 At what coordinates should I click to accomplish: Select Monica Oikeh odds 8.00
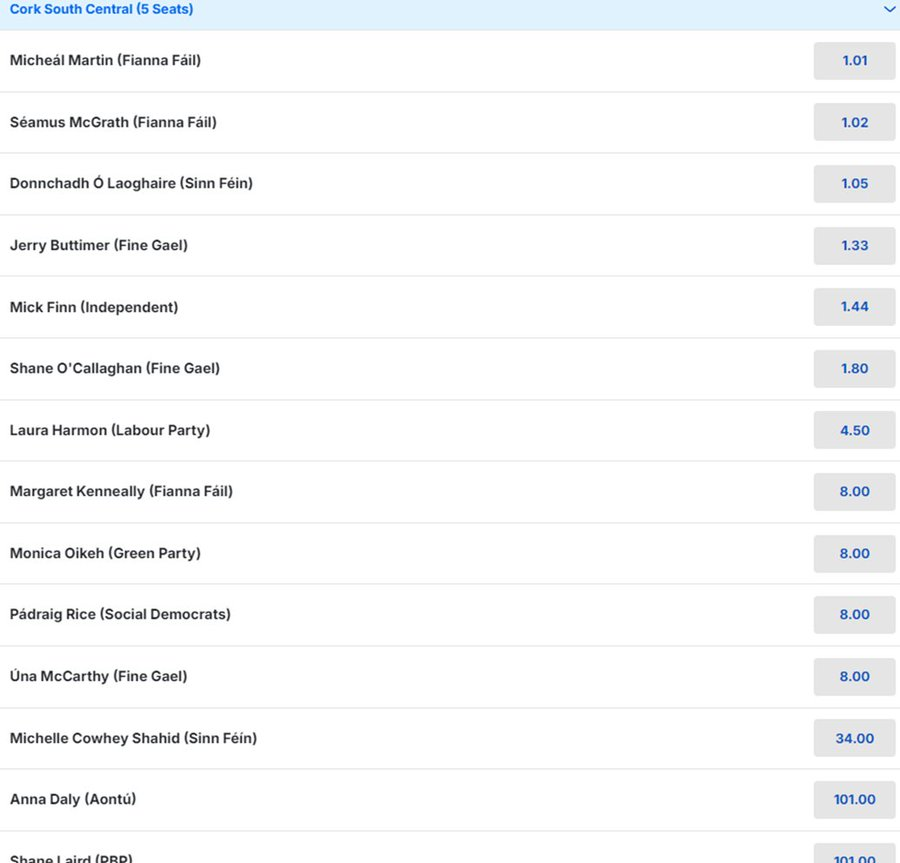click(x=854, y=554)
